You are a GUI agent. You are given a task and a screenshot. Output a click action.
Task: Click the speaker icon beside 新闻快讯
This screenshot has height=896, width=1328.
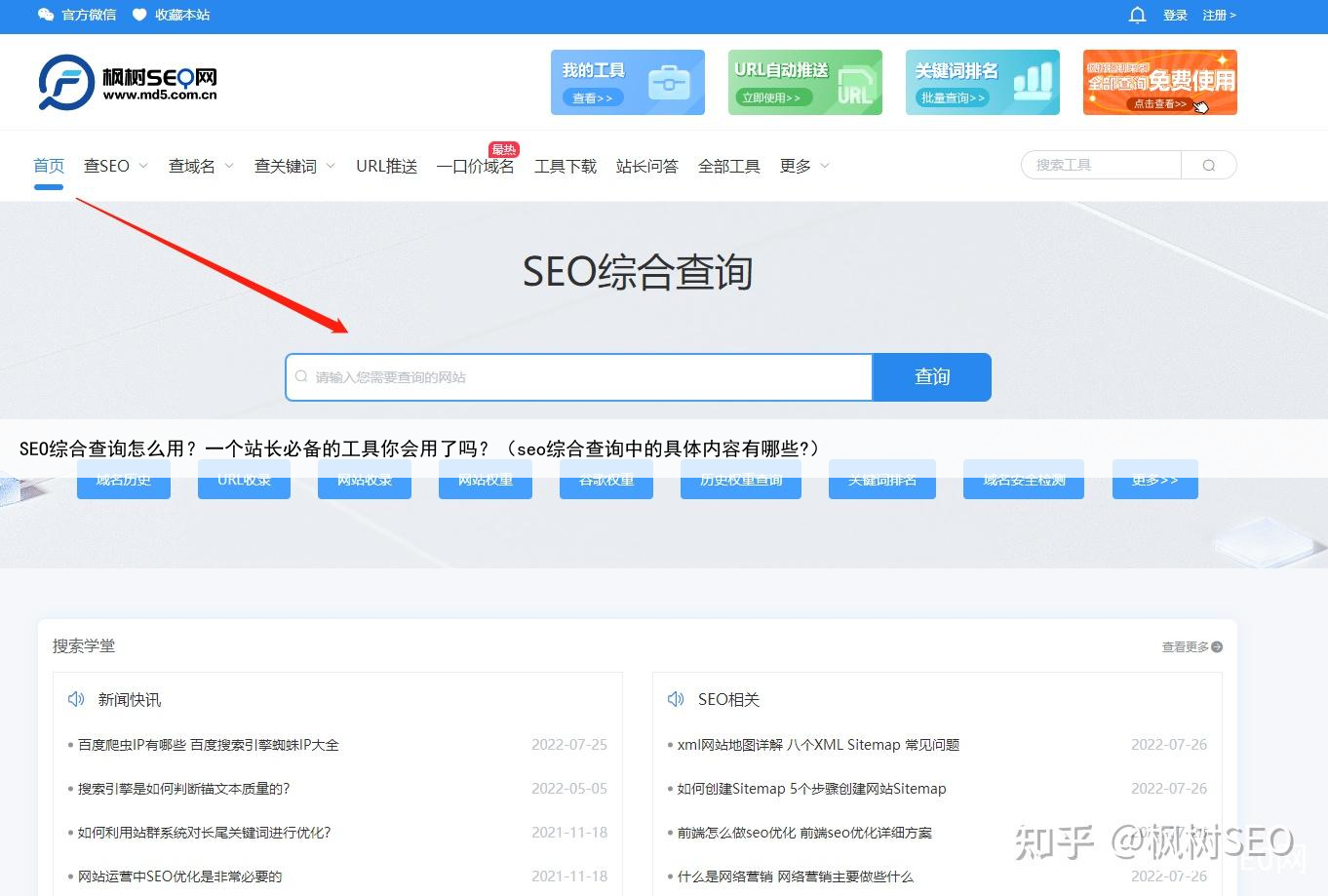[75, 699]
